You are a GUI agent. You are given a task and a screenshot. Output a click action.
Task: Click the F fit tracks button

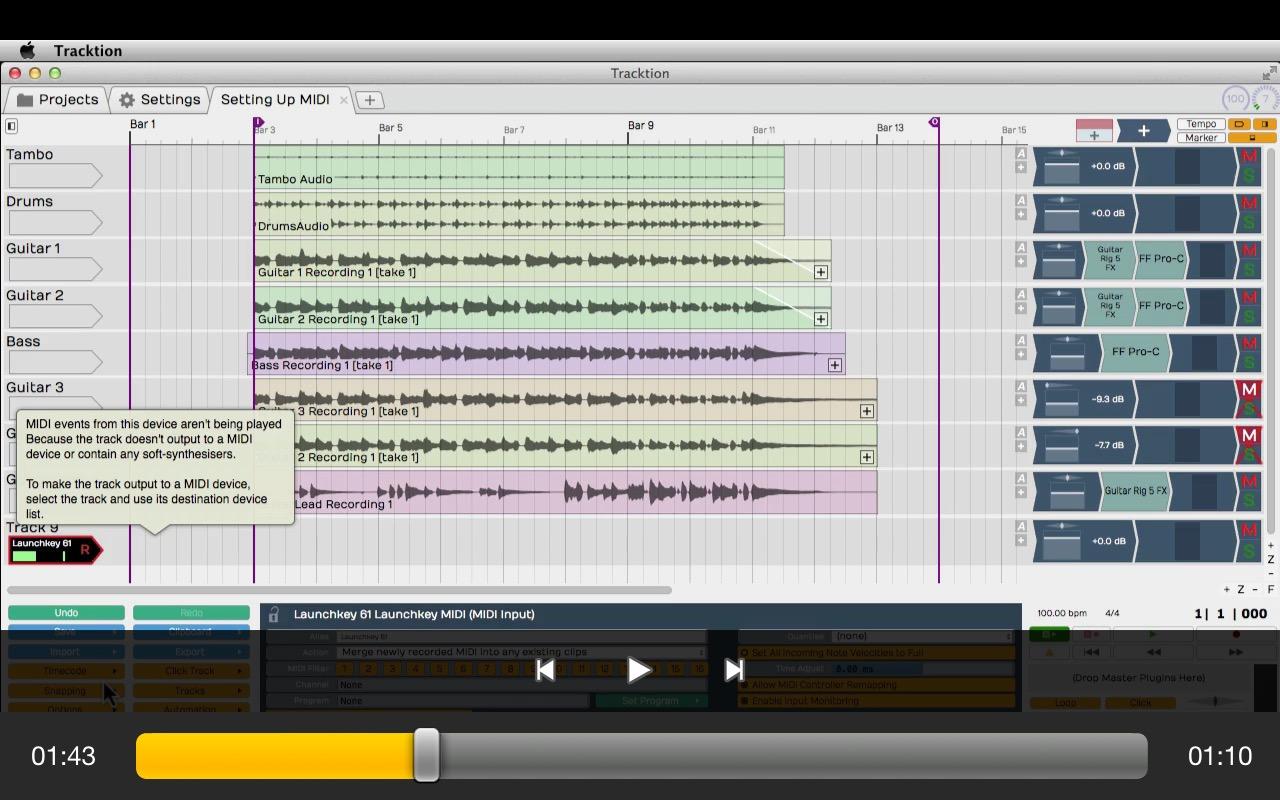click(1270, 590)
